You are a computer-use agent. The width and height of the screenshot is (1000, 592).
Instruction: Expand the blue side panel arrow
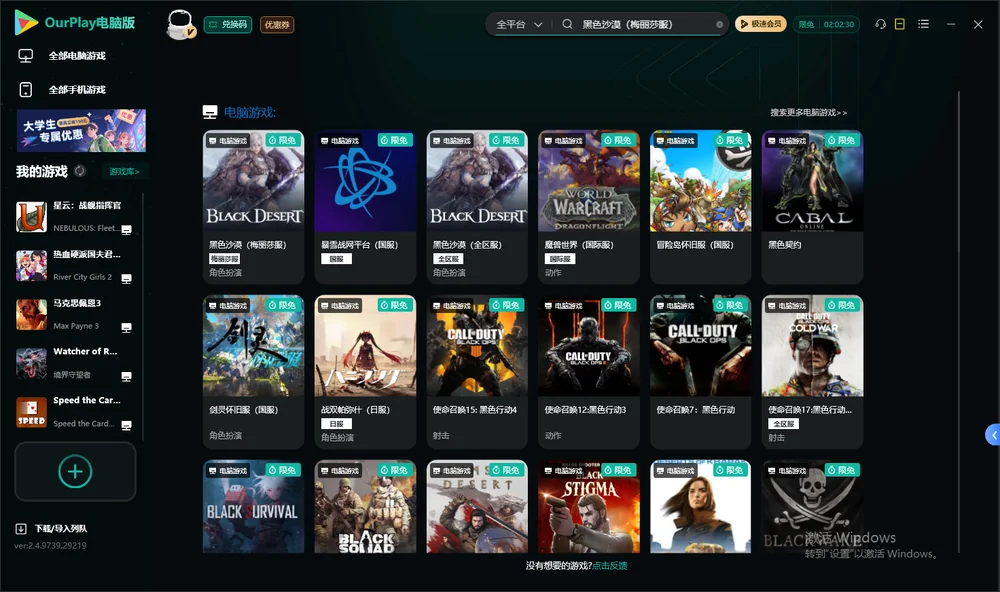pyautogui.click(x=992, y=435)
